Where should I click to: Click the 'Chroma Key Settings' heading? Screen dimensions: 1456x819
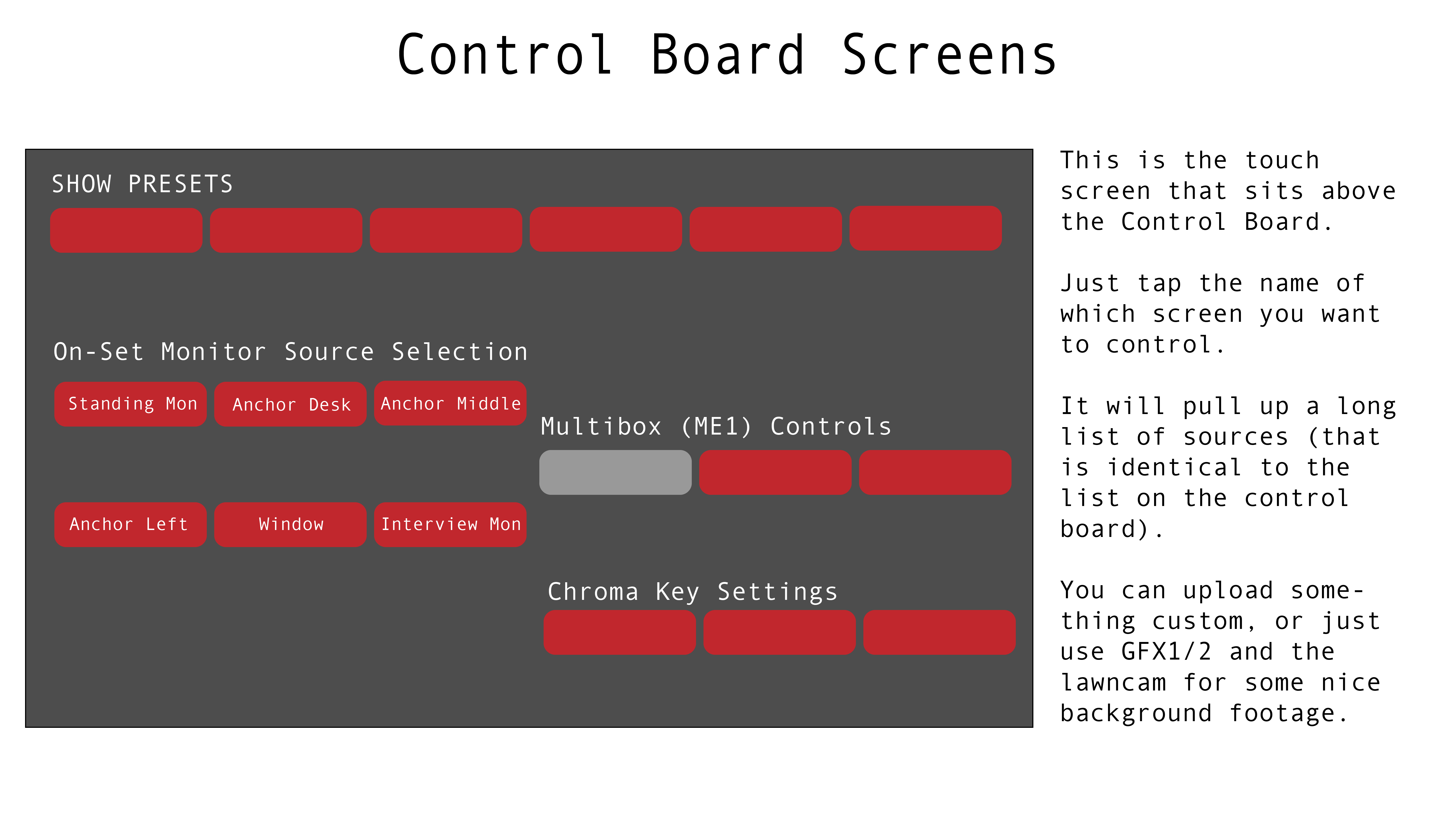tap(693, 592)
